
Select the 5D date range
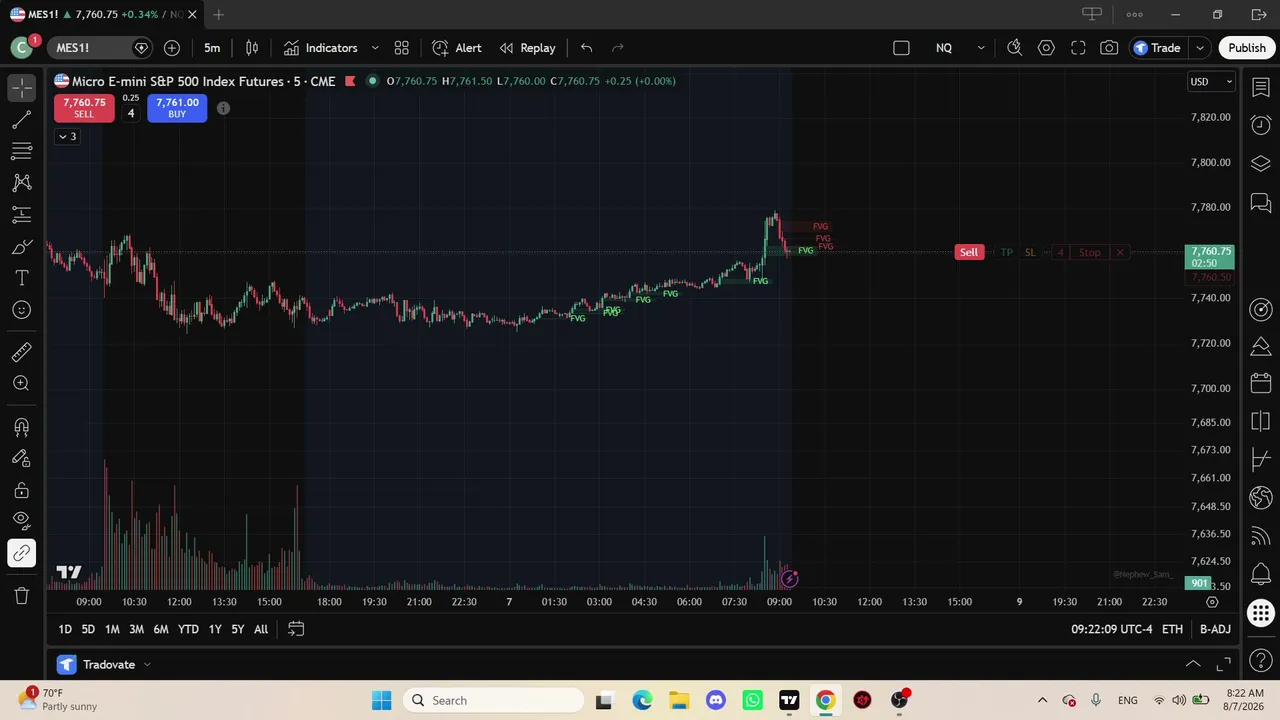tap(88, 629)
